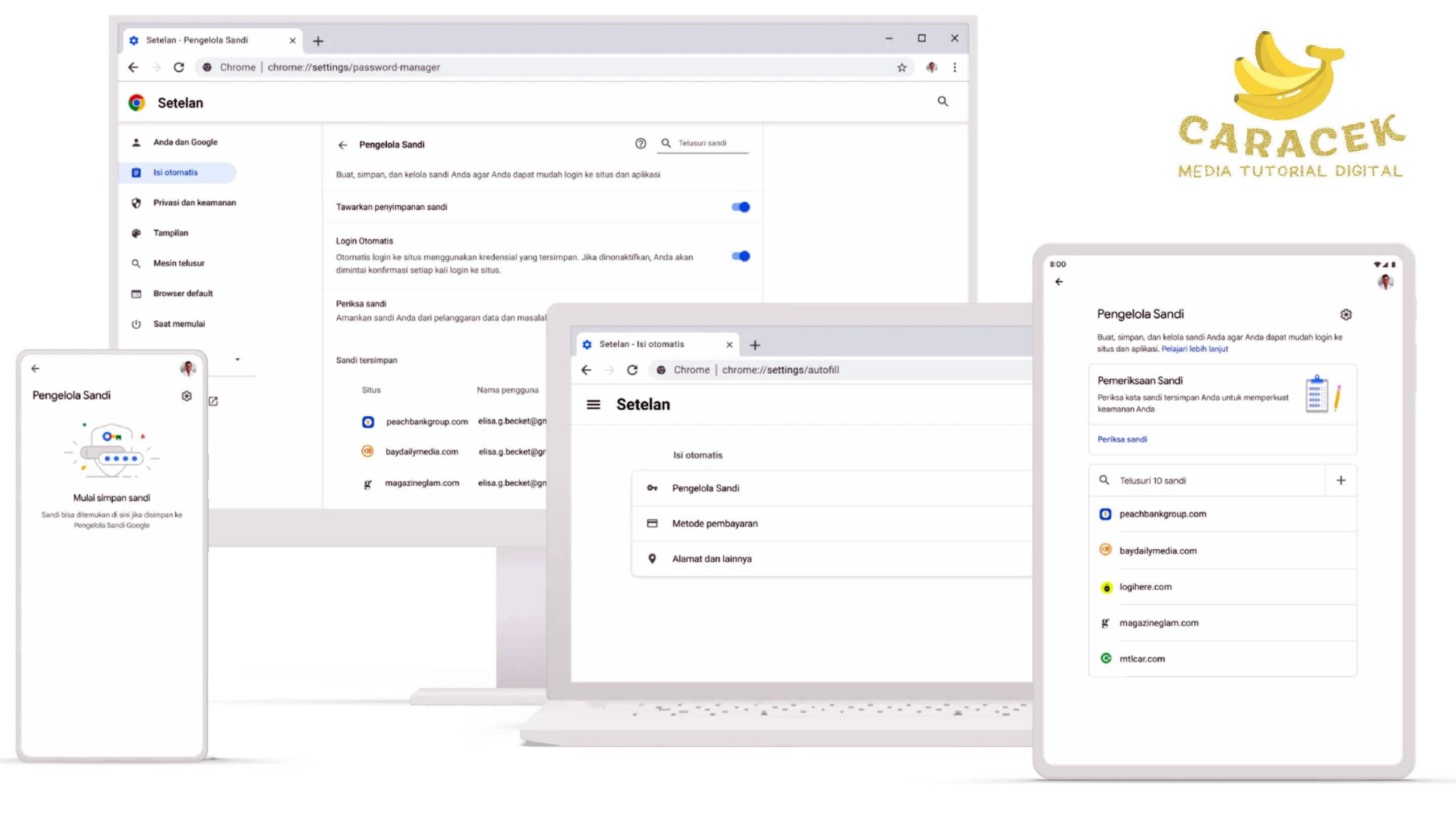1456x819 pixels.
Task: Click back arrow in desktop Chrome toolbar
Action: pos(133,67)
